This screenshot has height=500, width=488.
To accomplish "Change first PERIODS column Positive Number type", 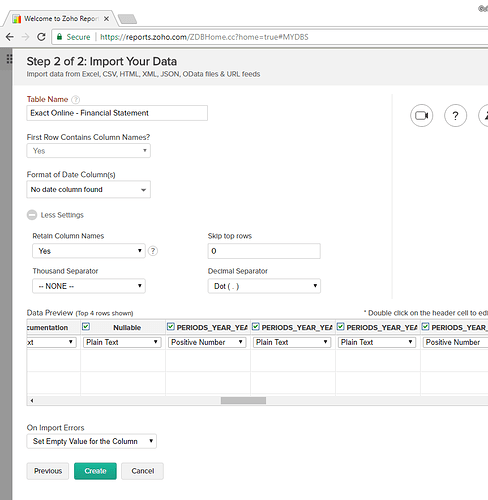I will coord(207,342).
